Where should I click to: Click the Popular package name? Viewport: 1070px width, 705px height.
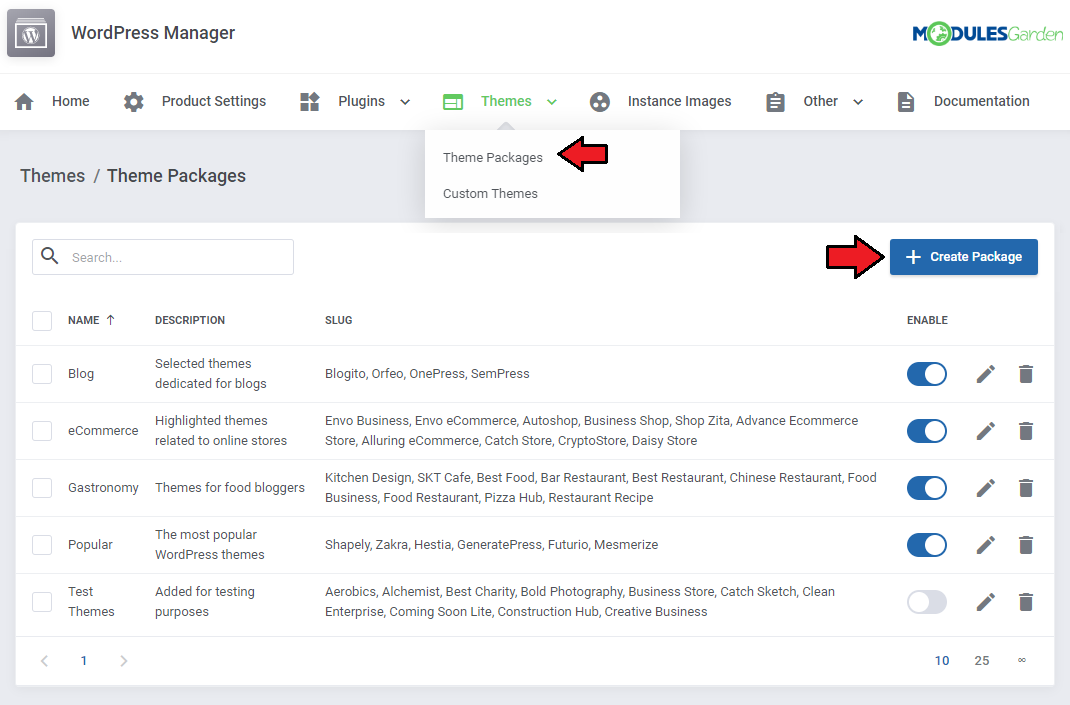(90, 545)
